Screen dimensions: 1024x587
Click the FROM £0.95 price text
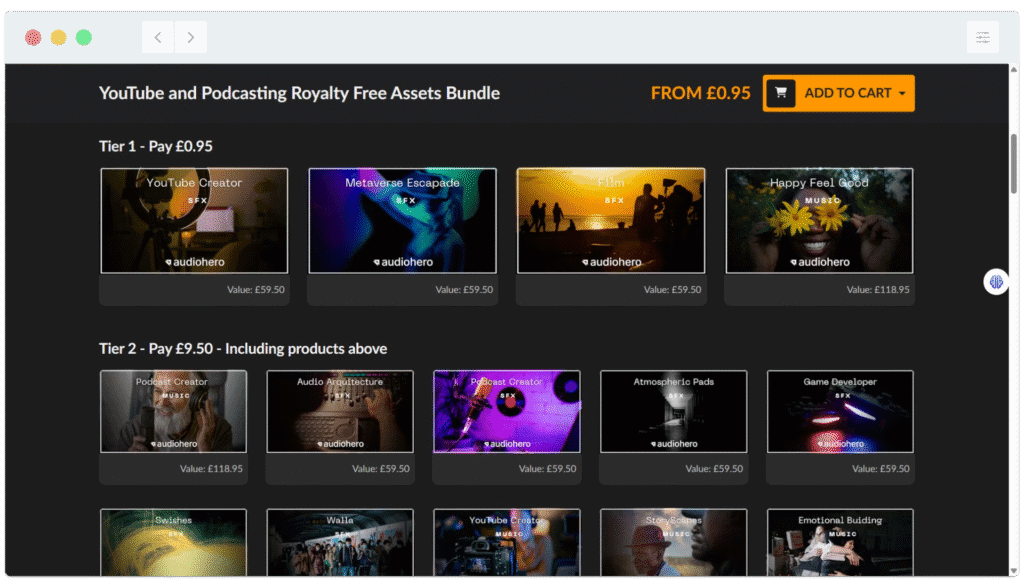click(700, 93)
